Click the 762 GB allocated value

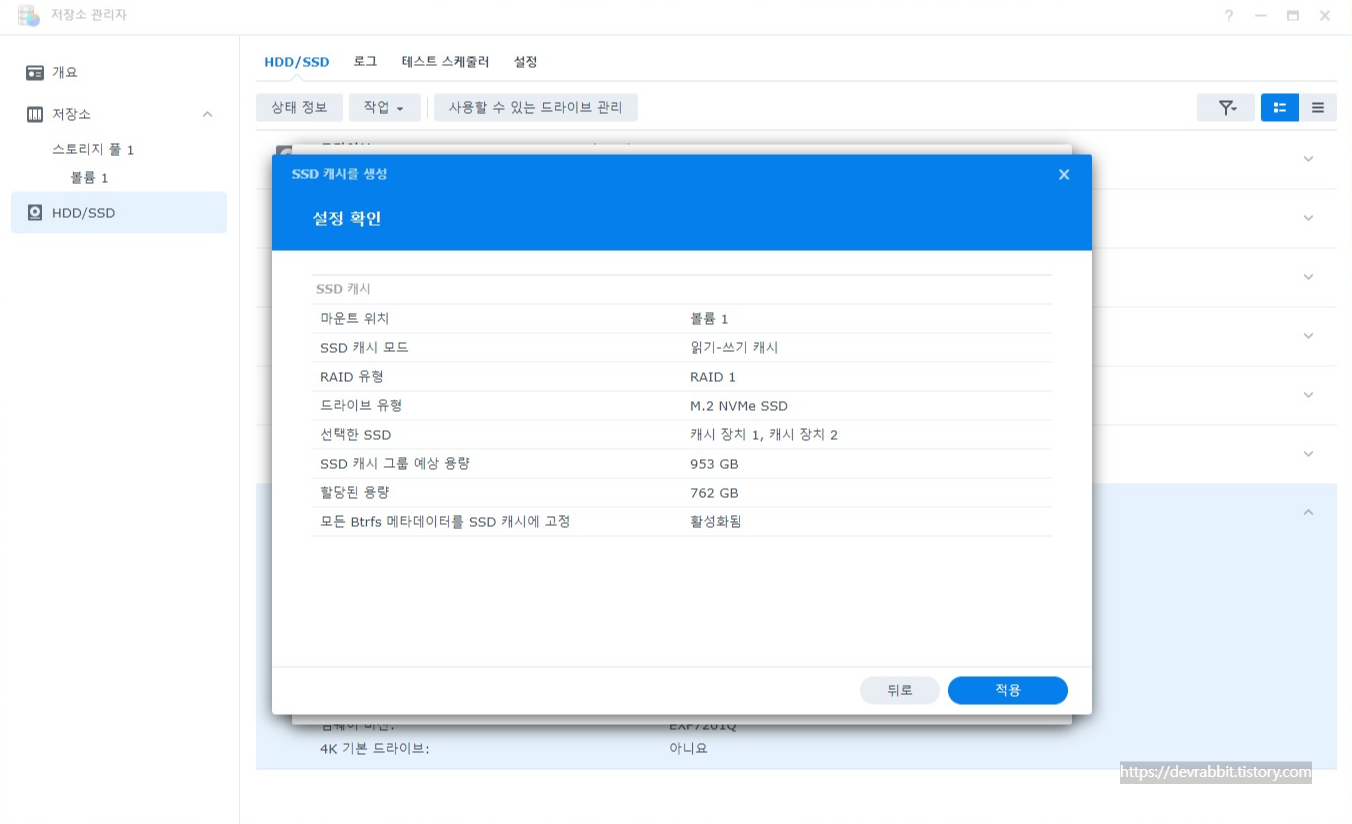click(x=714, y=493)
